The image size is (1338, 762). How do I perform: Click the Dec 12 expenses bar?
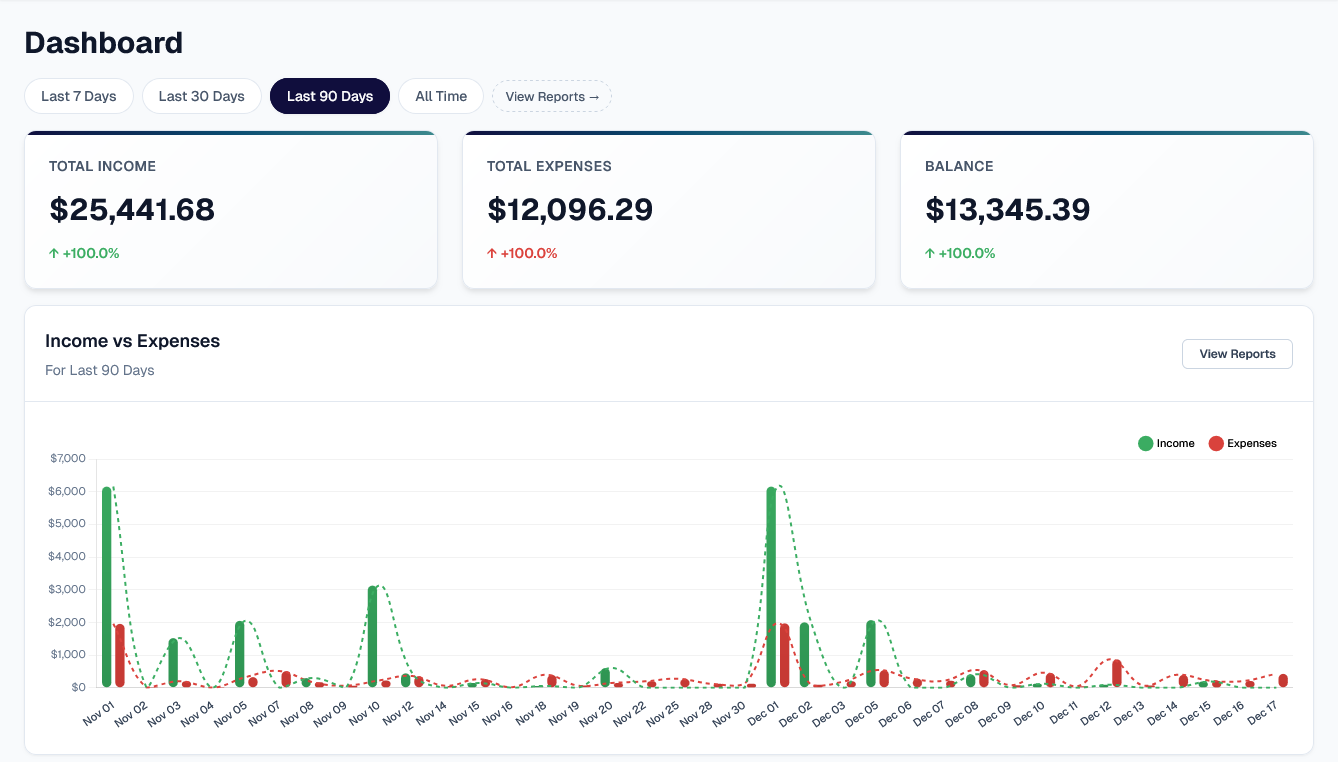point(1117,672)
